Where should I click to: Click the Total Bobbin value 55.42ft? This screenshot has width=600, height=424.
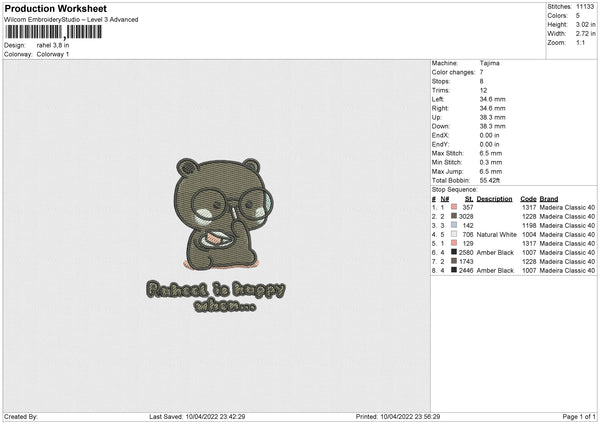tap(490, 180)
